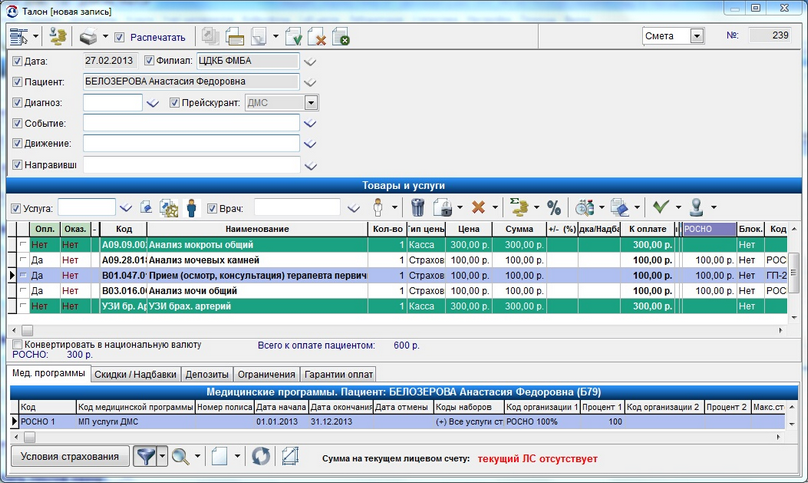This screenshot has height=483, width=808.
Task: Click the stamp and coins payment icon
Action: tap(58, 37)
